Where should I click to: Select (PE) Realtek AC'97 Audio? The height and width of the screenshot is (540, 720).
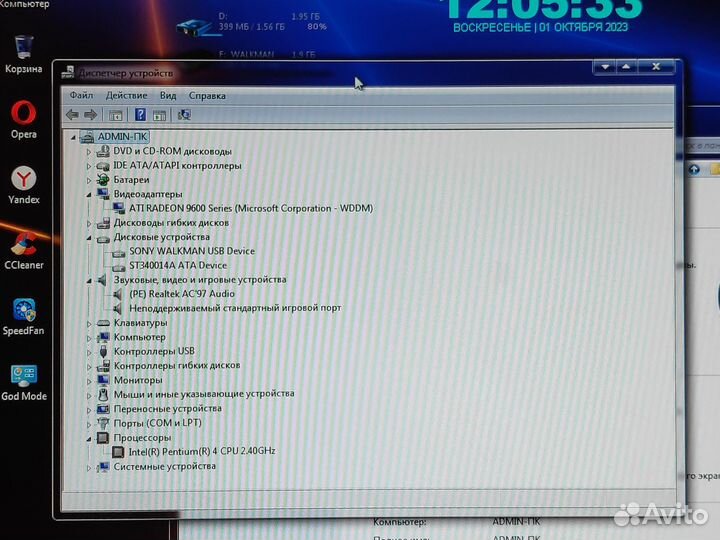[x=182, y=293]
